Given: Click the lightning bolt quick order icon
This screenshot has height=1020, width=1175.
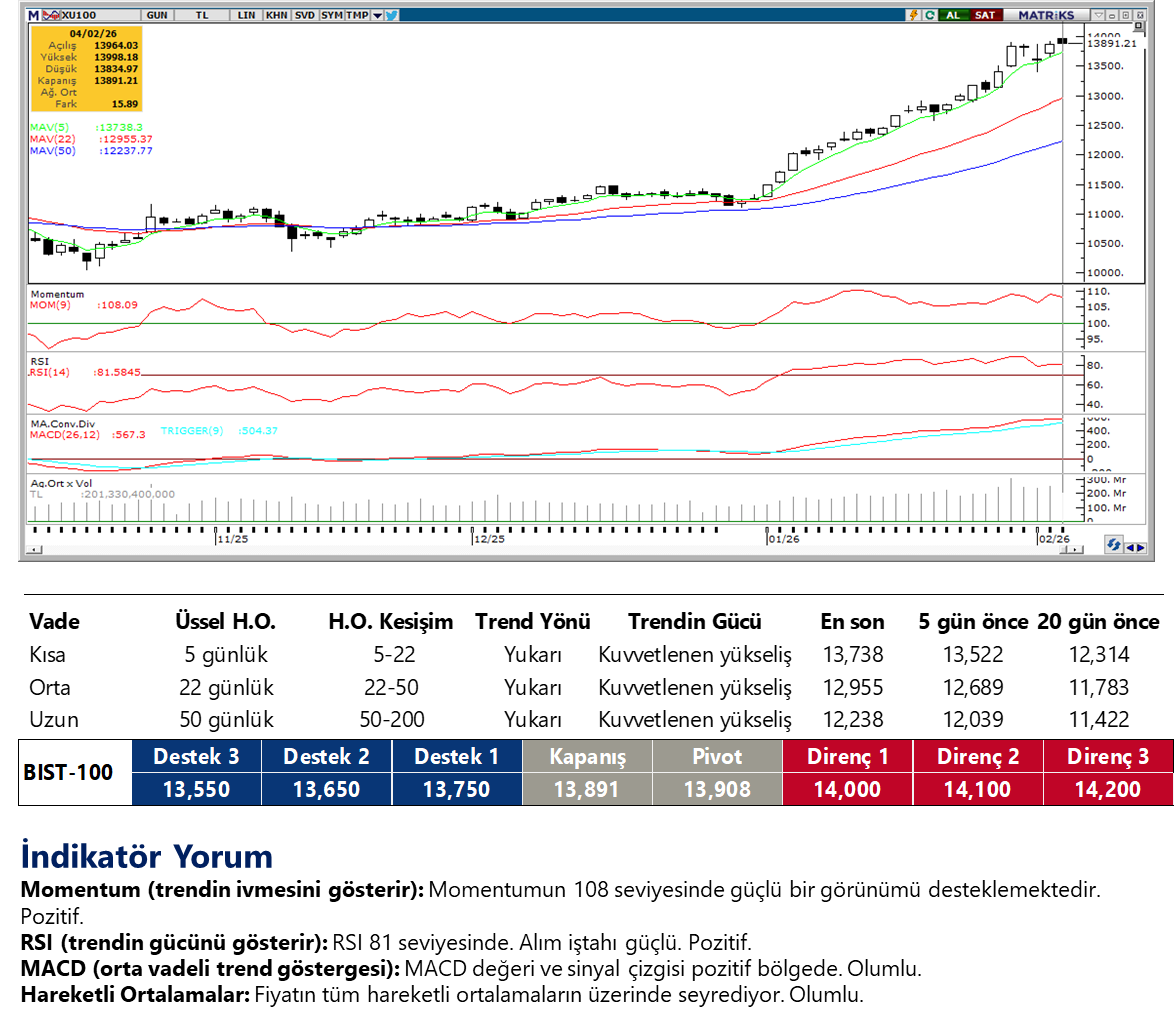Looking at the screenshot, I should click(913, 15).
